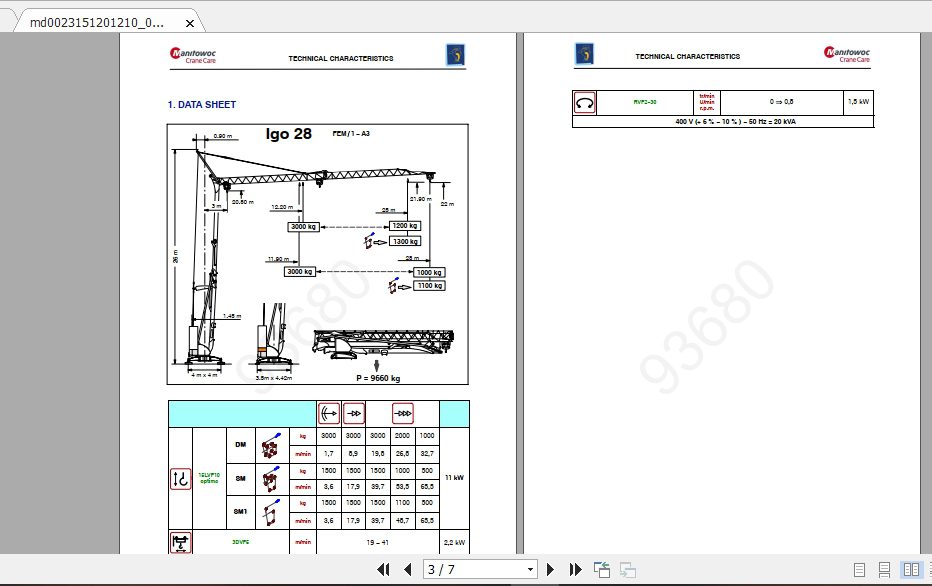Jump to the first page
Viewport: 932px width, 586px height.
[385, 569]
